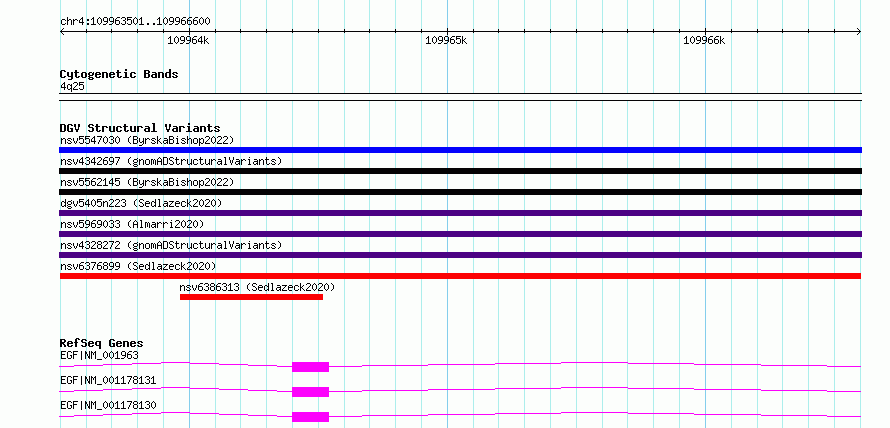Click the right arrowhead of the ruler
The image size is (890, 428).
coord(859,32)
